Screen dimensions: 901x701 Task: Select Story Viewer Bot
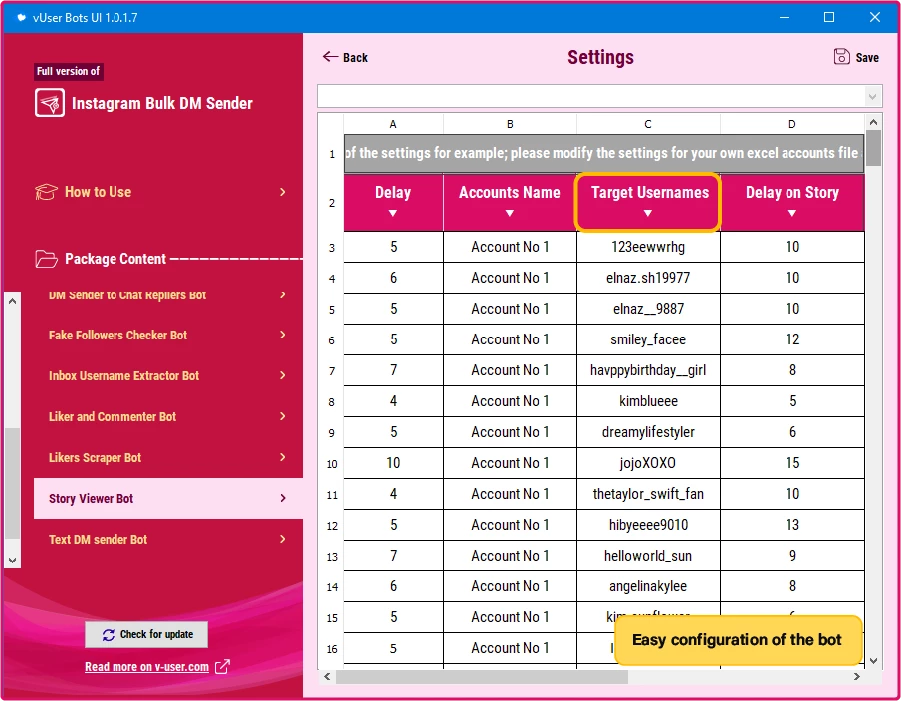tap(168, 498)
